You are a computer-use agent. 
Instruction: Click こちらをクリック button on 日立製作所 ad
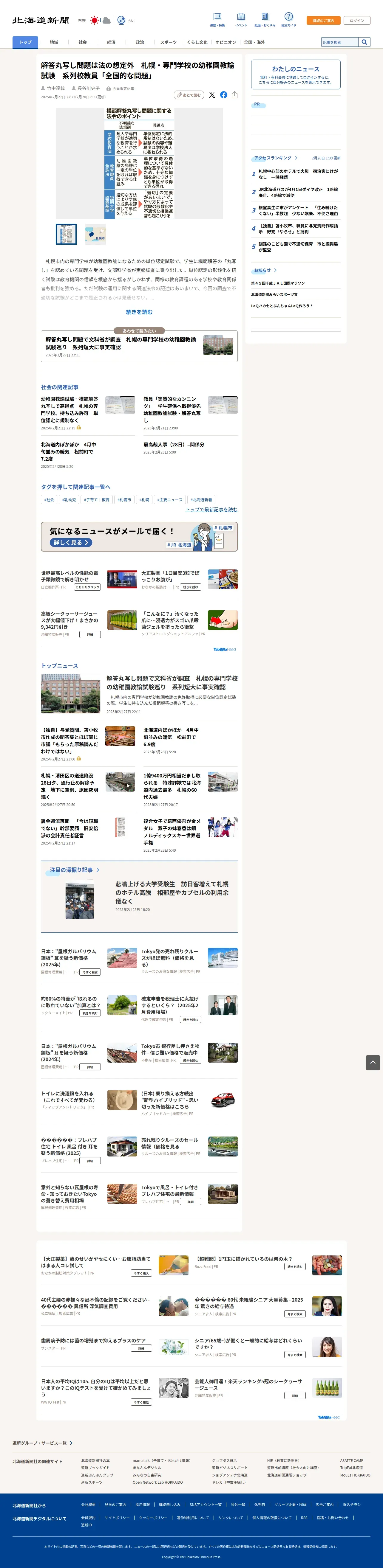coord(88,587)
